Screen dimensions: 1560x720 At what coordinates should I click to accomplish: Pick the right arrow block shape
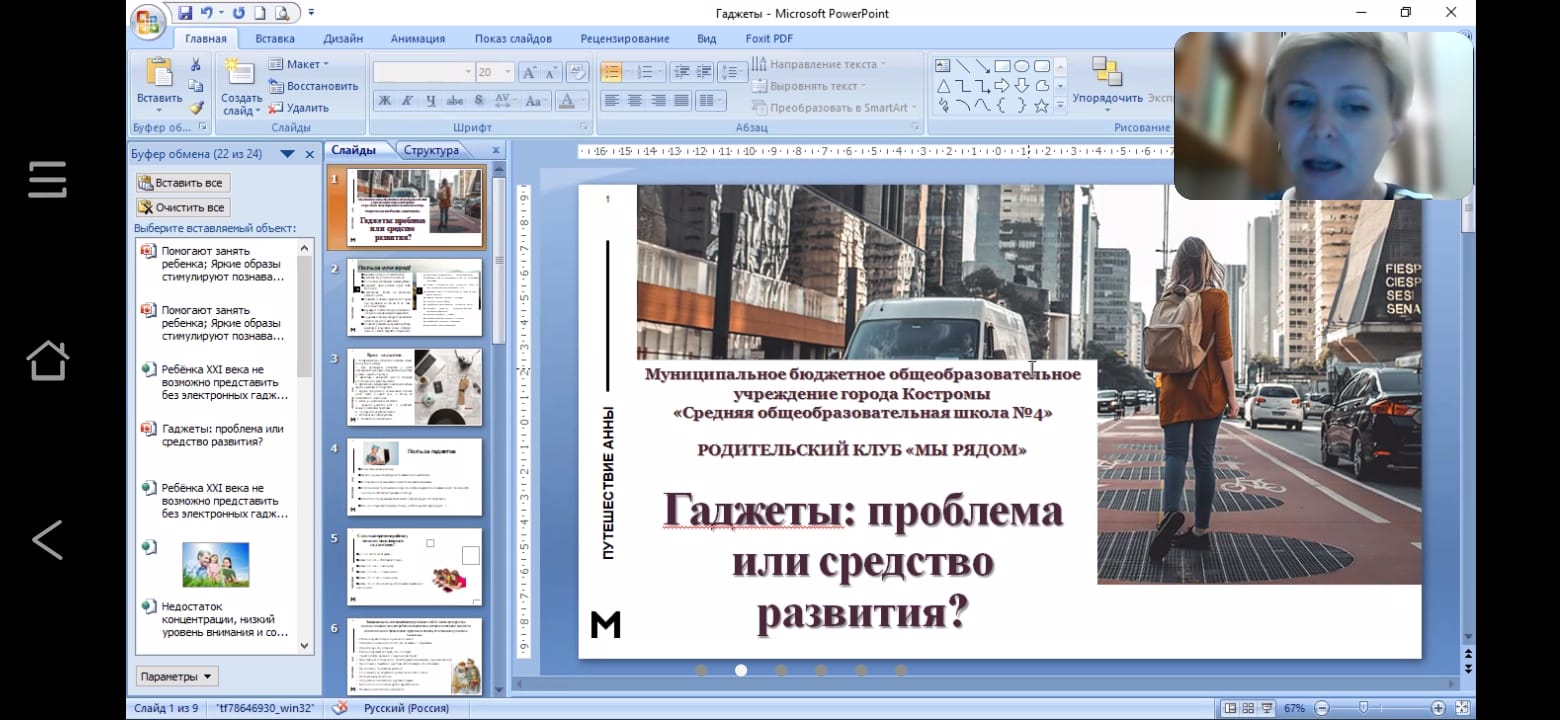pos(1002,85)
